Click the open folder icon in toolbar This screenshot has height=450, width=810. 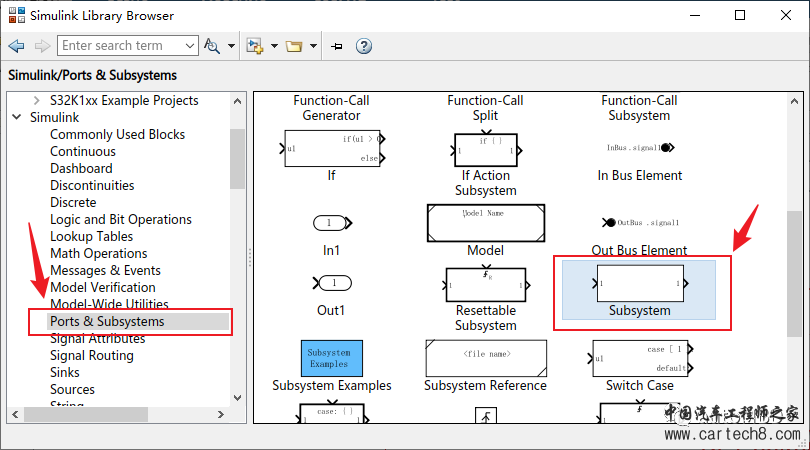[x=294, y=46]
